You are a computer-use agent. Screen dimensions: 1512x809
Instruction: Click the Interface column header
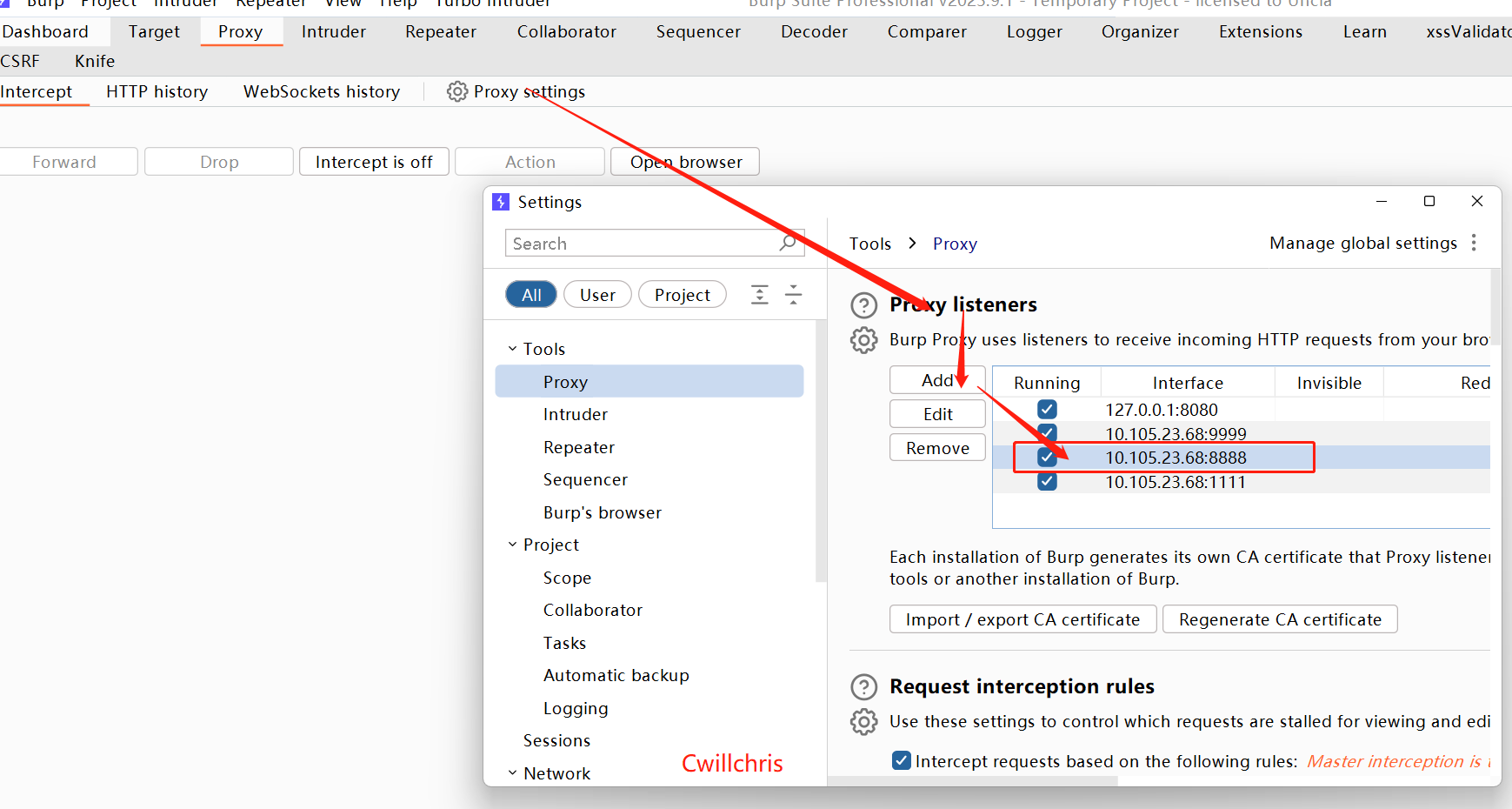[1188, 383]
